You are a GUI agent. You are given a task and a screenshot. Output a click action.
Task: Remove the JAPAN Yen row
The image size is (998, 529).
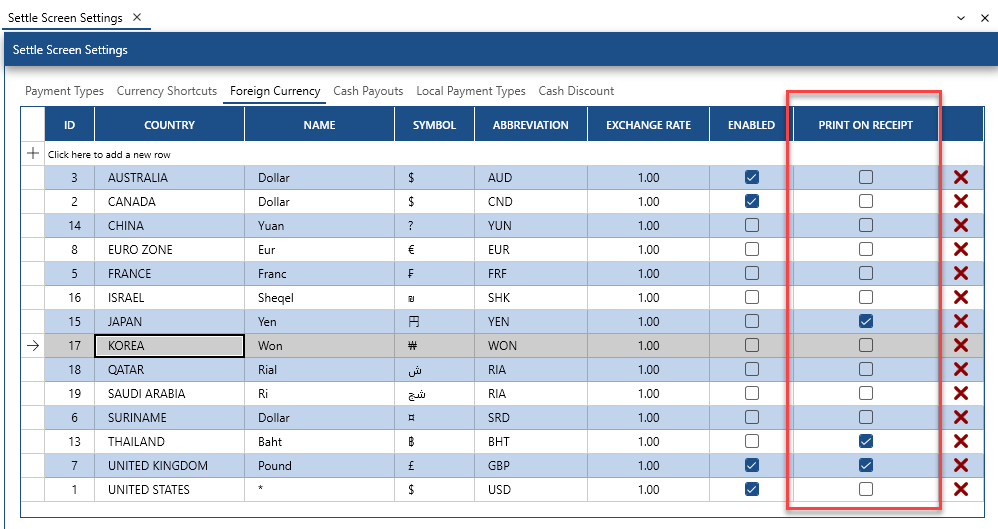[961, 321]
